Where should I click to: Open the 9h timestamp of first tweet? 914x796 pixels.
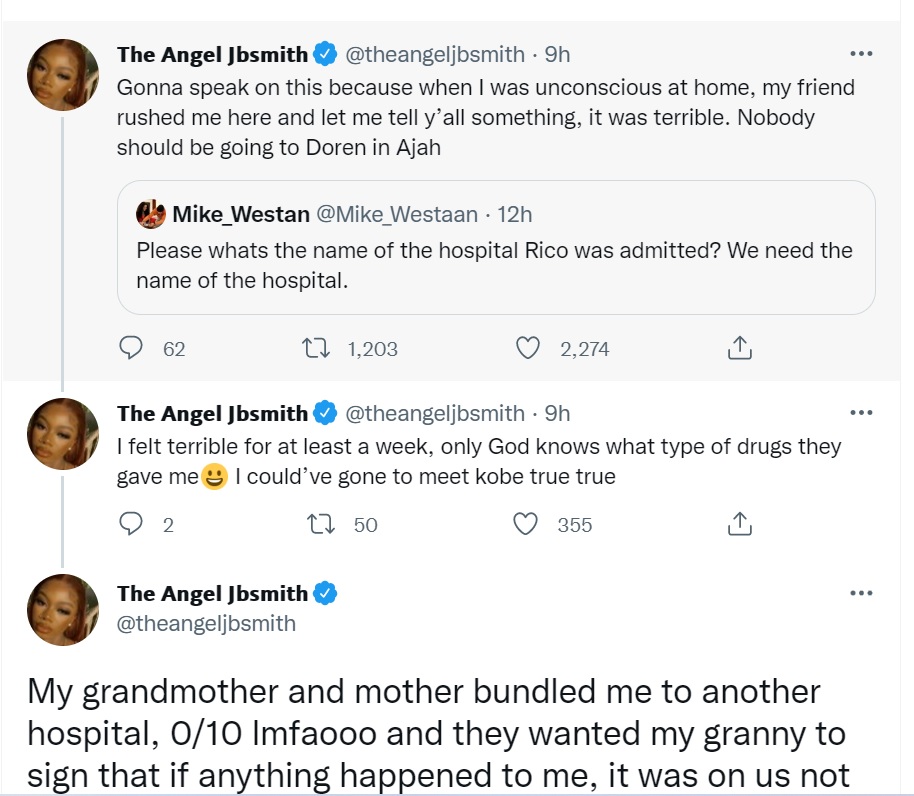[x=557, y=54]
